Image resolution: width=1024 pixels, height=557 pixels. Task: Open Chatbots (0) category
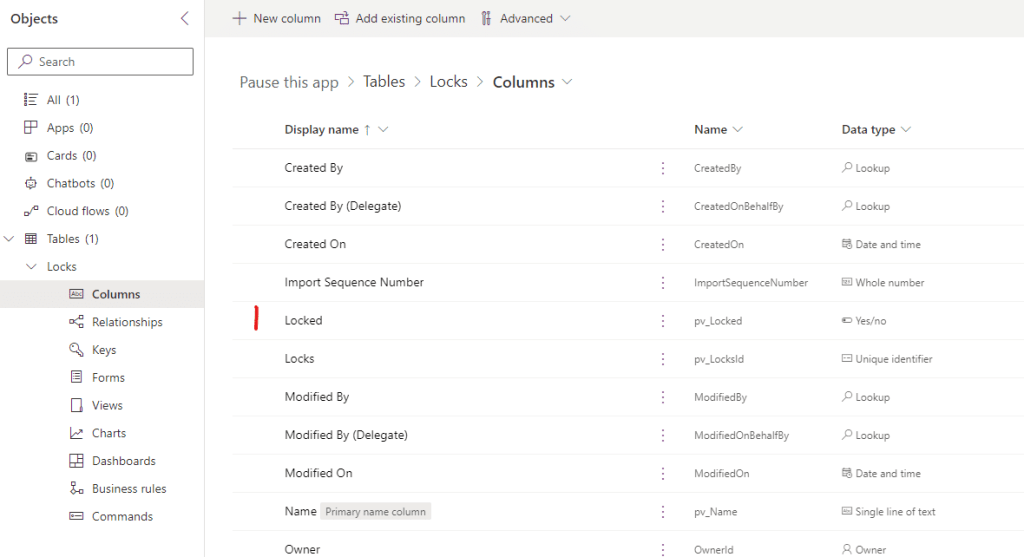click(69, 183)
